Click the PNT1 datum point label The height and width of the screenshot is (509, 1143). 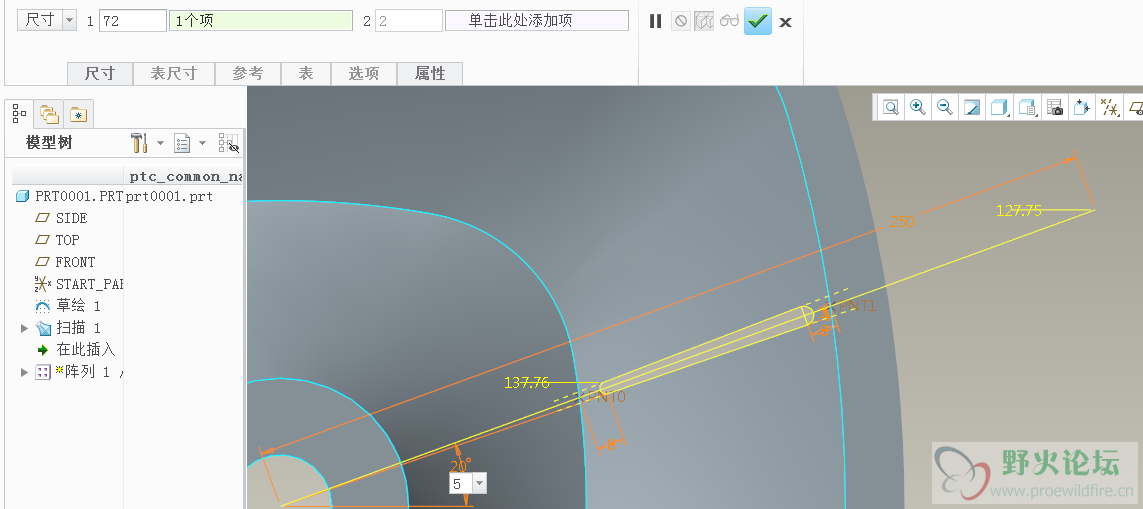click(x=859, y=306)
